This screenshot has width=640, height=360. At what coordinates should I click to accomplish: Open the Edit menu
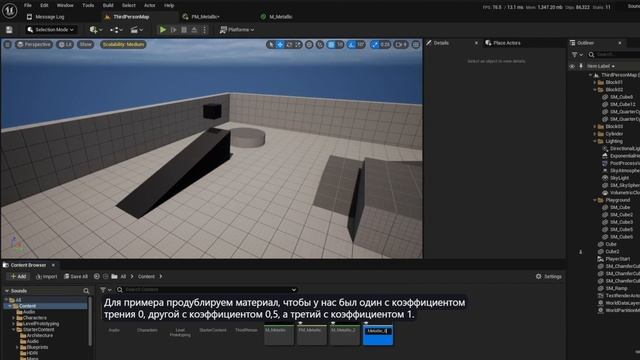(44, 5)
